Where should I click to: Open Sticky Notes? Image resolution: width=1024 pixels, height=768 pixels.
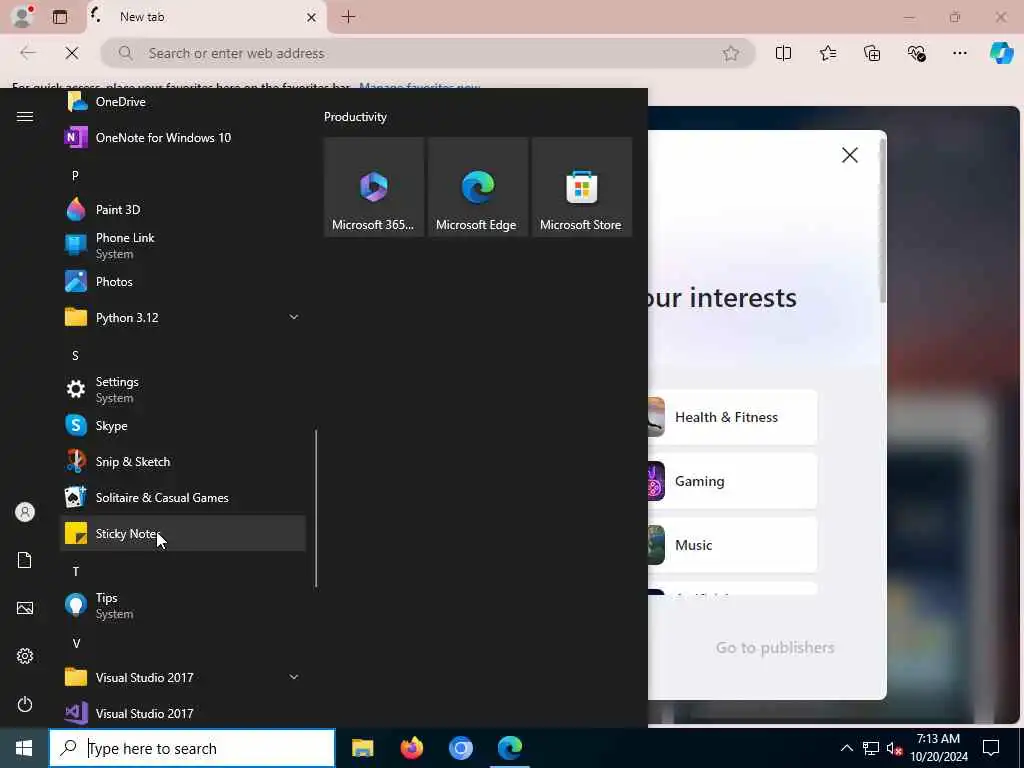point(183,534)
